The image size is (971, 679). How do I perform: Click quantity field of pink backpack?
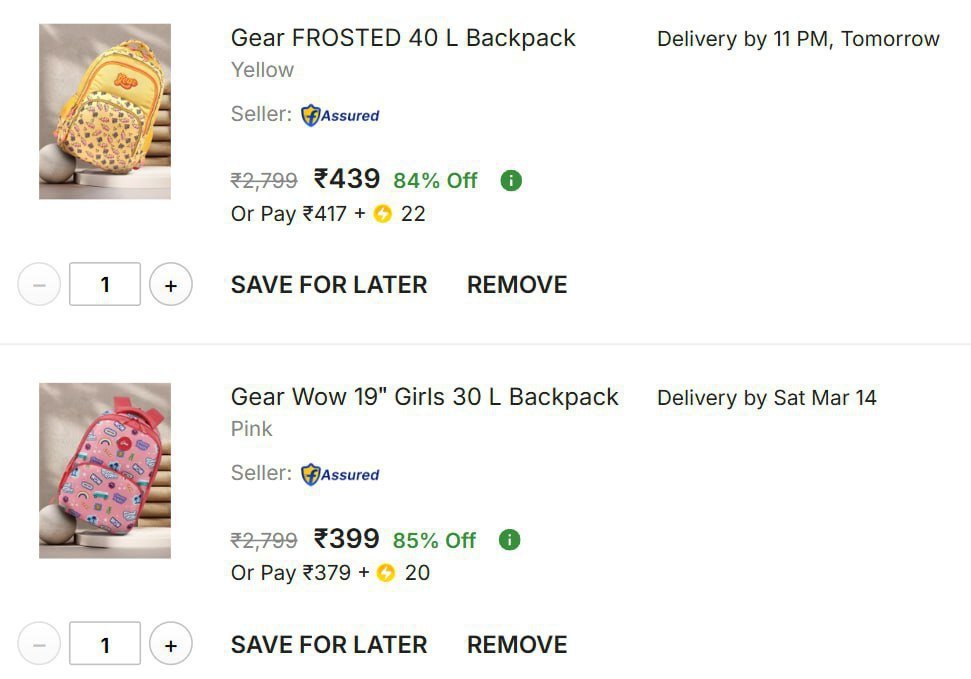tap(105, 645)
